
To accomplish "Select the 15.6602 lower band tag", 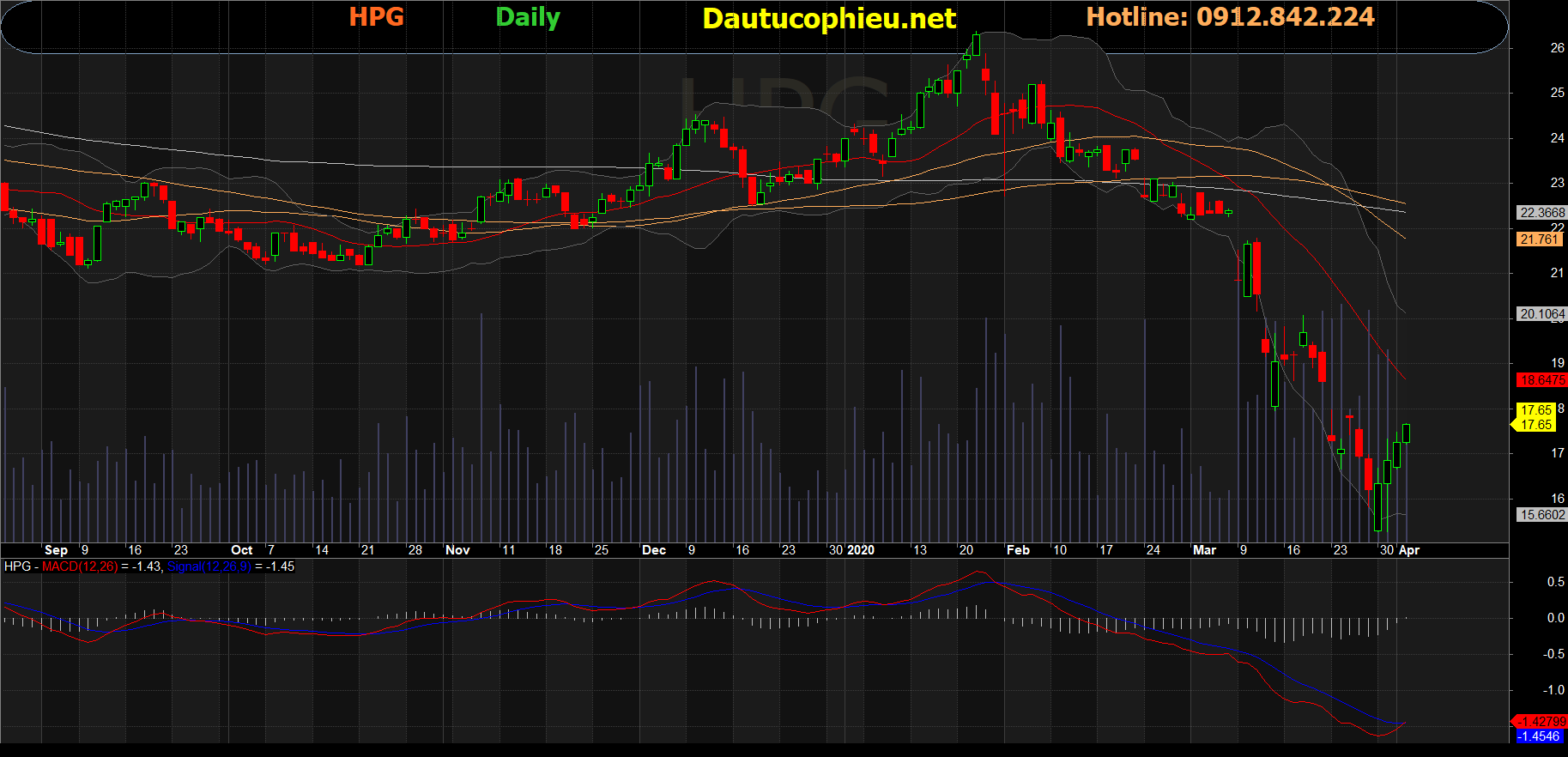I will pos(1541,515).
